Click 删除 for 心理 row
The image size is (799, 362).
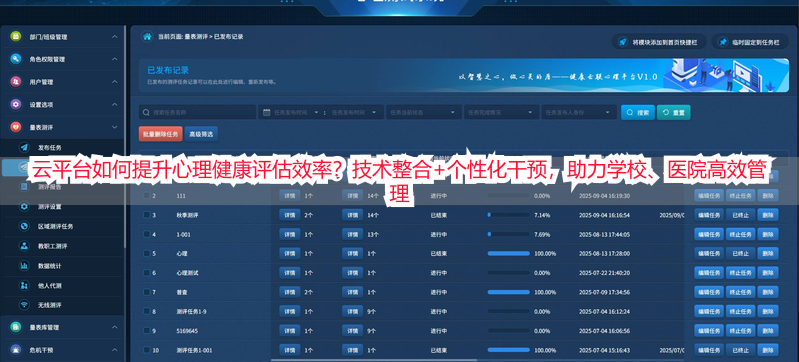[x=768, y=253]
